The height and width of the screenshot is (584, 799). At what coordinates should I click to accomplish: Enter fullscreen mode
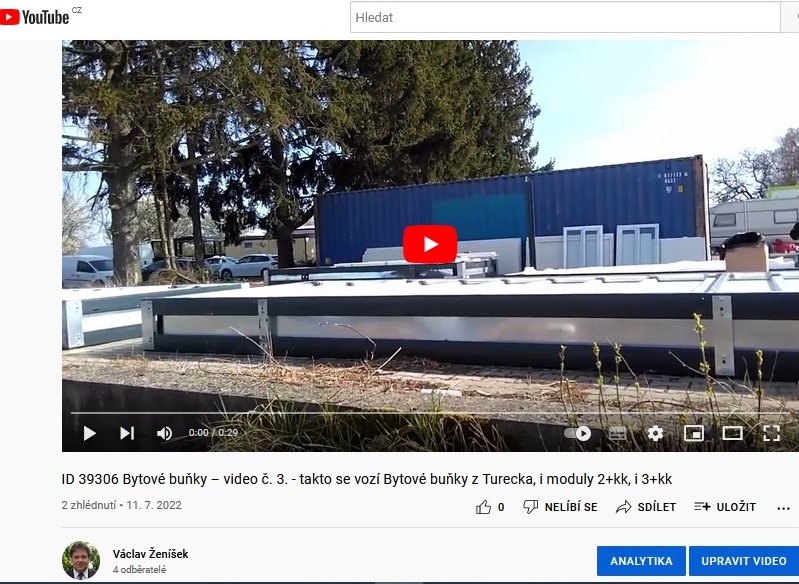771,434
